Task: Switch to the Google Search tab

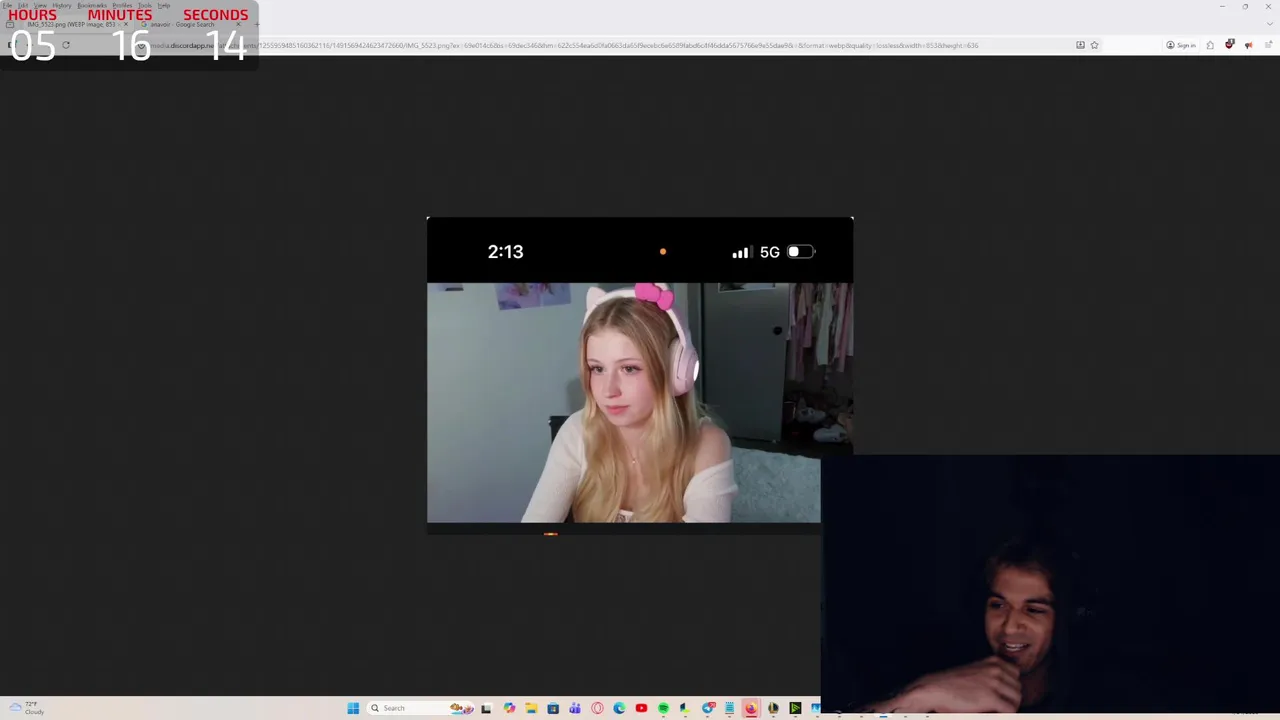Action: click(x=190, y=24)
